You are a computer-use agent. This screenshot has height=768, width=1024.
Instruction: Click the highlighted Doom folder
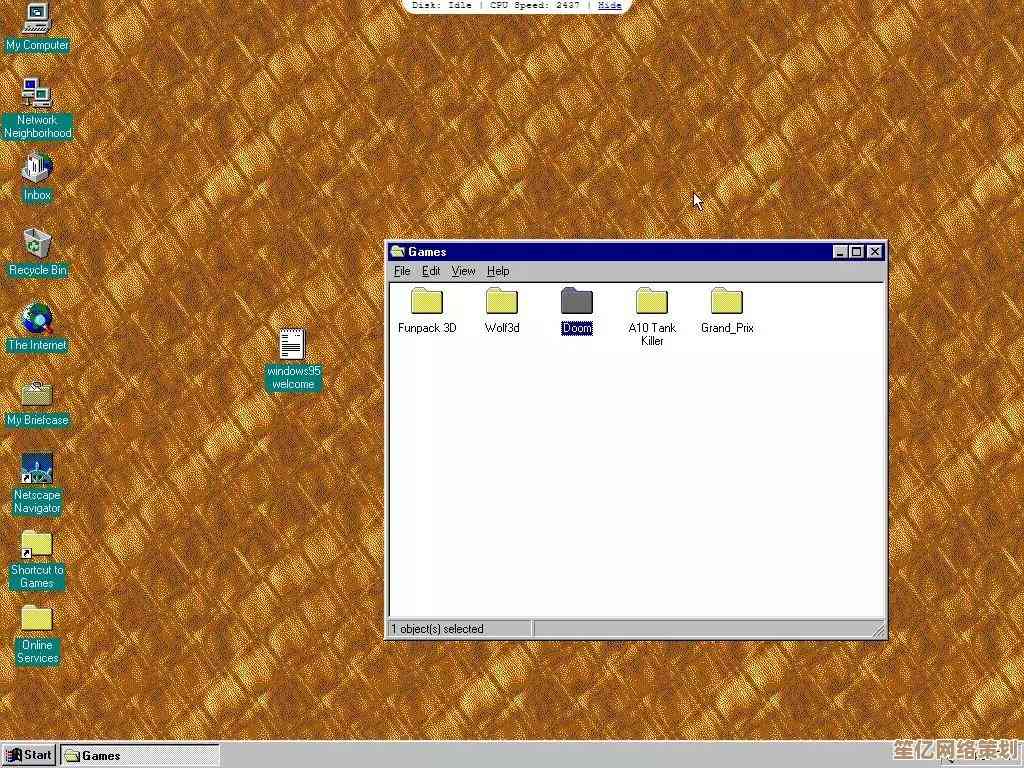pos(577,302)
